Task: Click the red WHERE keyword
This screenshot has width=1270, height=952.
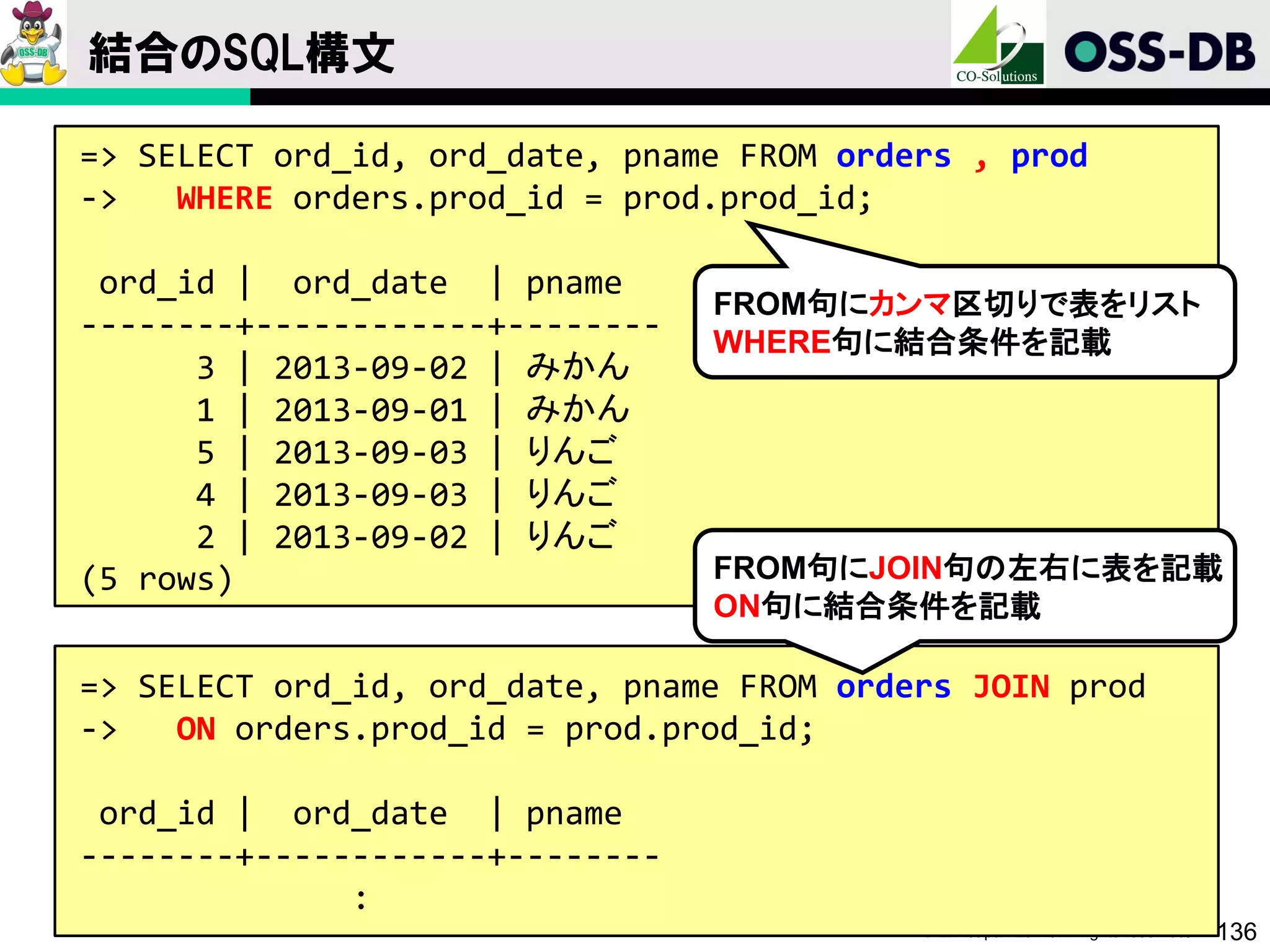Action: coord(224,199)
